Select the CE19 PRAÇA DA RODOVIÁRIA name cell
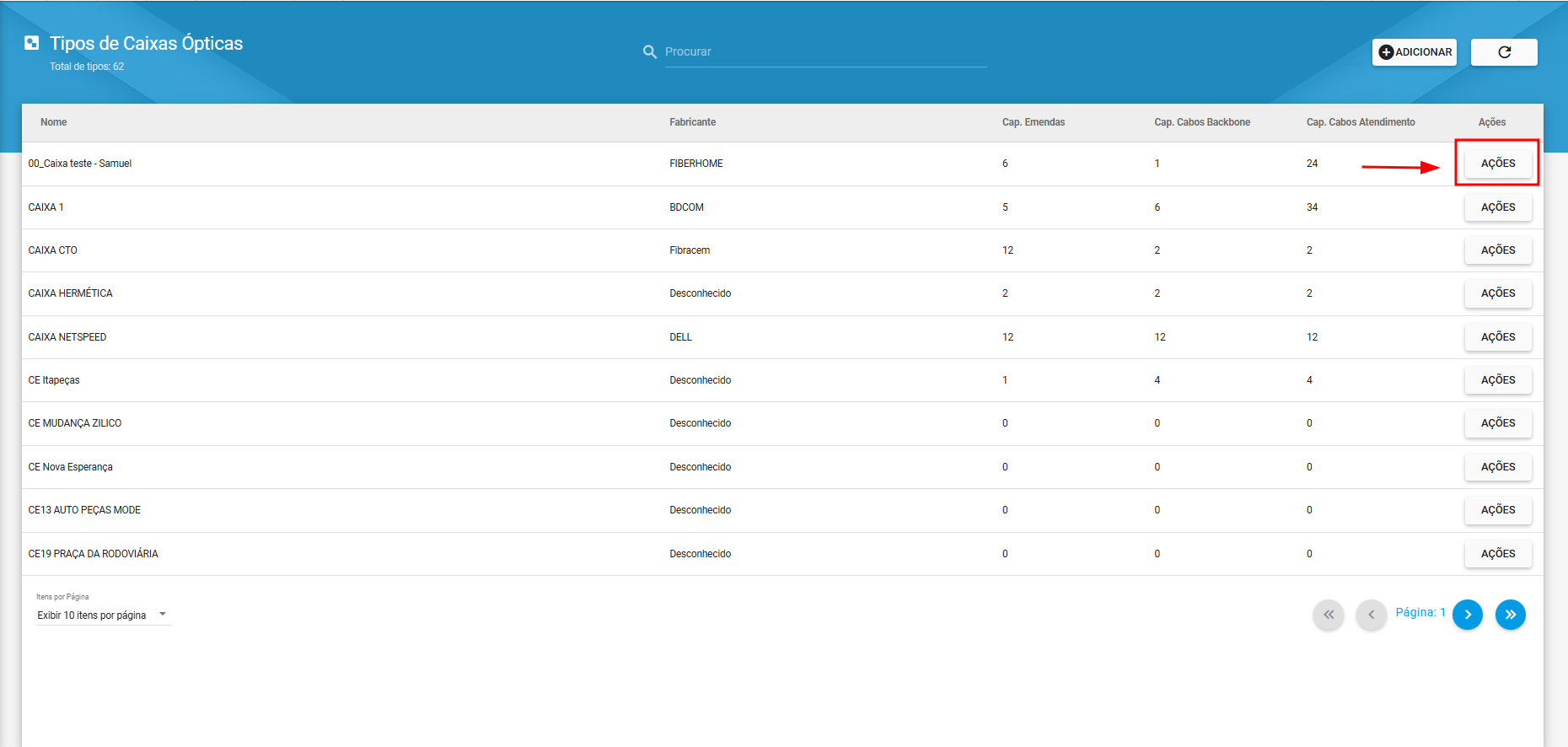This screenshot has height=747, width=1568. 93,554
